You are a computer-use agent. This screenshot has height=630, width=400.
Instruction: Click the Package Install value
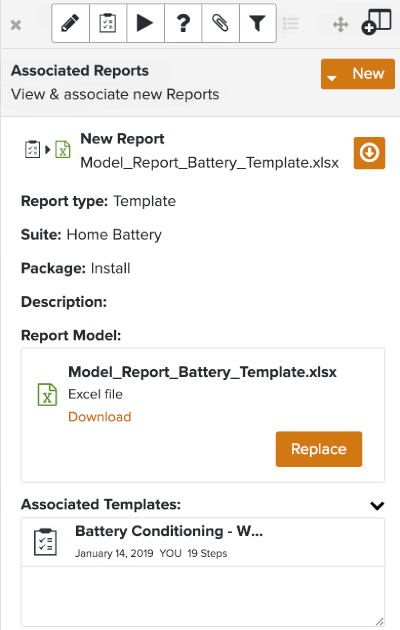110,268
